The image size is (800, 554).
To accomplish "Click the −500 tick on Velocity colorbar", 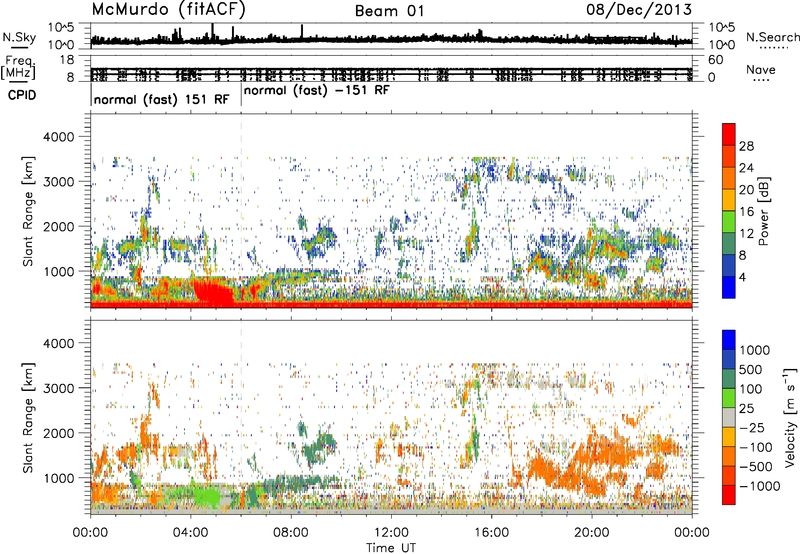I will coord(756,466).
